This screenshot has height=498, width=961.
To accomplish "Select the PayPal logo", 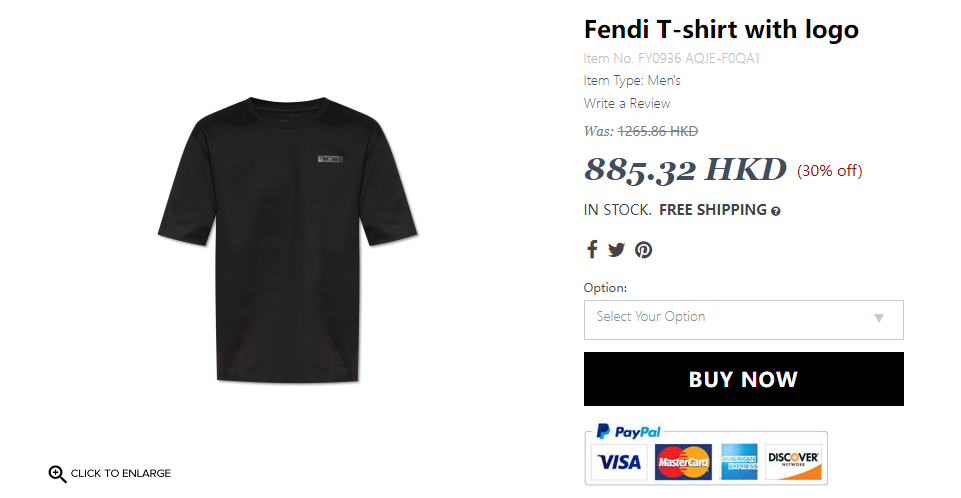I will [629, 432].
